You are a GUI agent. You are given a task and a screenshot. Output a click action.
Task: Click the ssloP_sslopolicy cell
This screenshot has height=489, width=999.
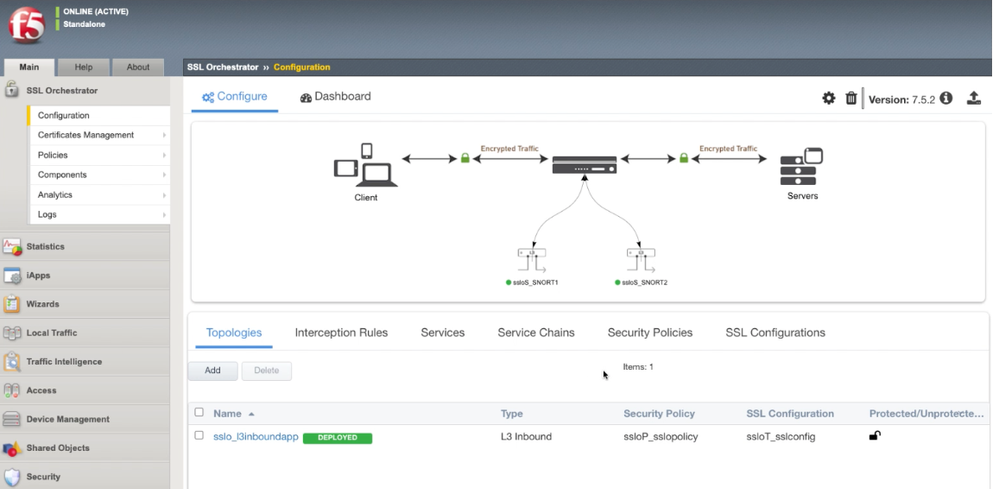661,437
